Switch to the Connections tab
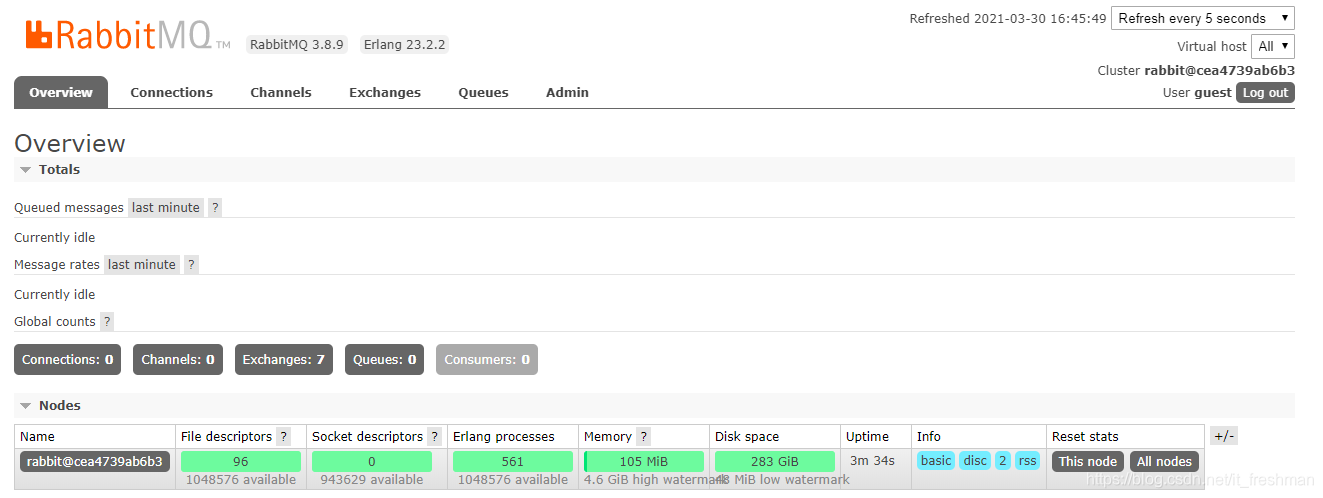The width and height of the screenshot is (1323, 498). pos(172,92)
